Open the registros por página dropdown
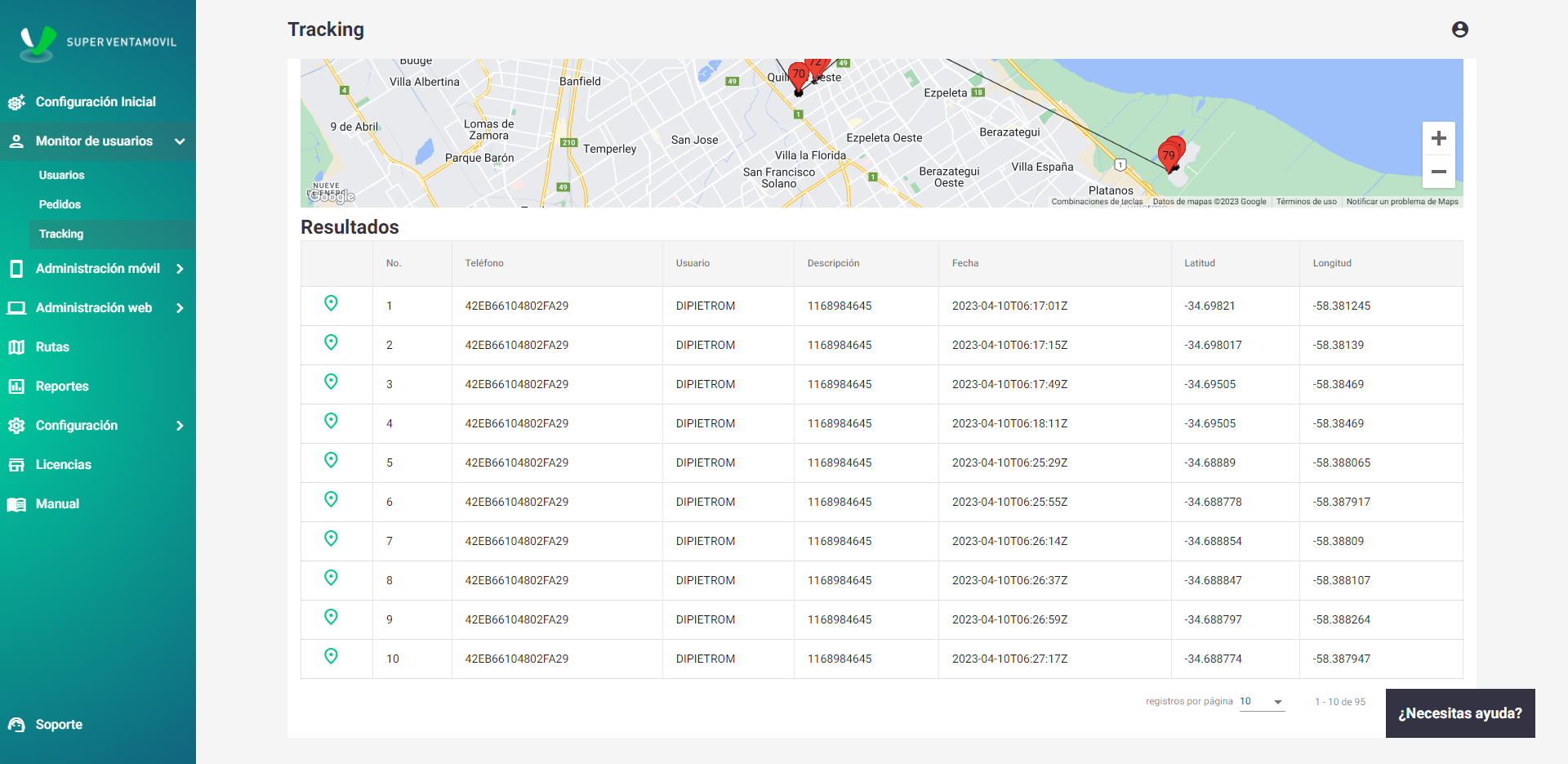This screenshot has width=1568, height=764. point(1262,702)
